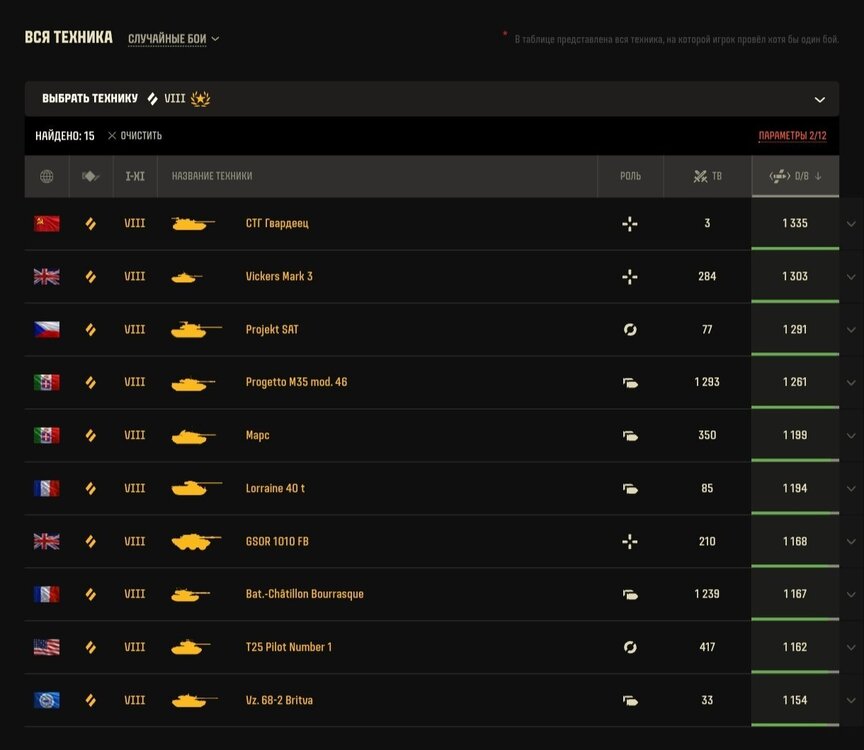Expand the Марс row chevron
Screen dimensions: 864x750
[851, 435]
